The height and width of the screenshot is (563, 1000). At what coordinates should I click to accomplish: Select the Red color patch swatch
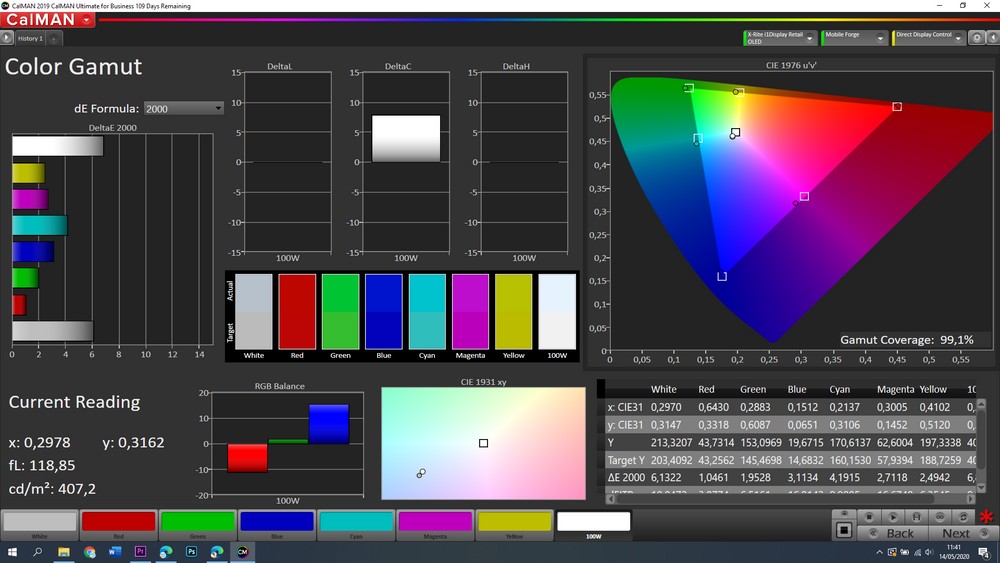coord(118,522)
